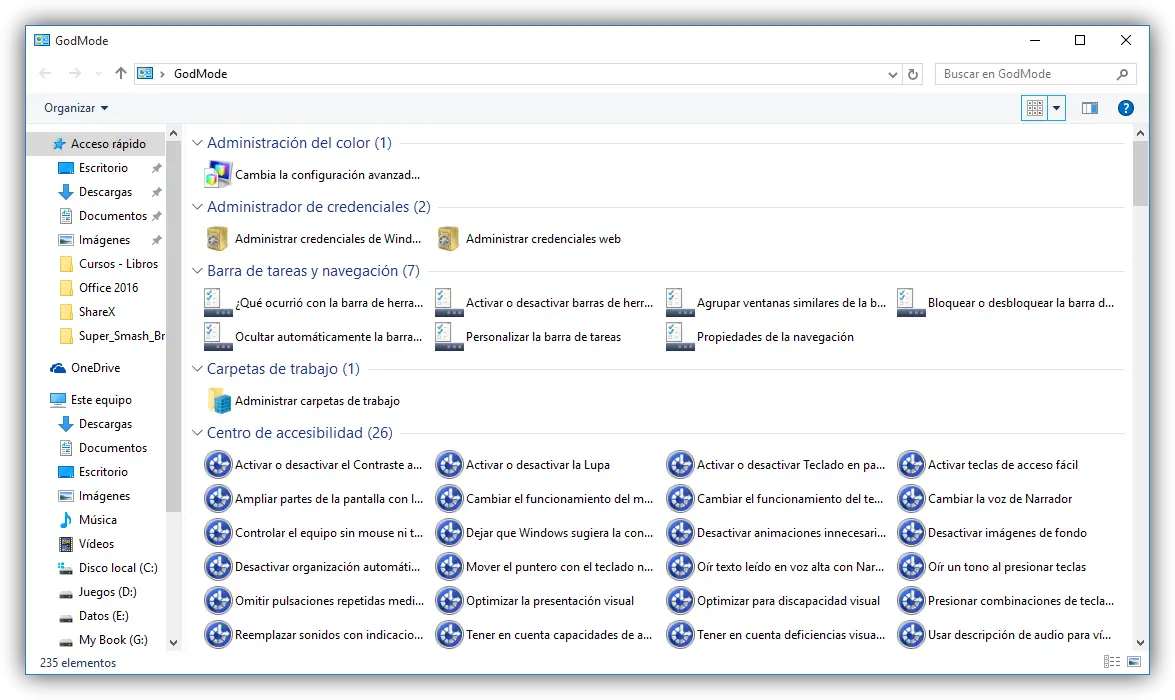Open Cambiar la voz de Narrador icon
Screen dimensions: 1175x700
point(911,498)
